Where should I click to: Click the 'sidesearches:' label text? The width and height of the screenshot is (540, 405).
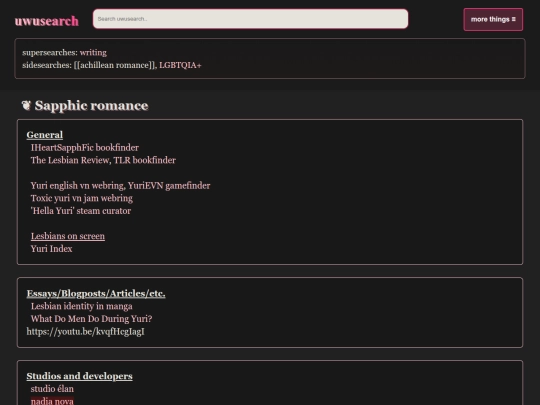pyautogui.click(x=47, y=65)
